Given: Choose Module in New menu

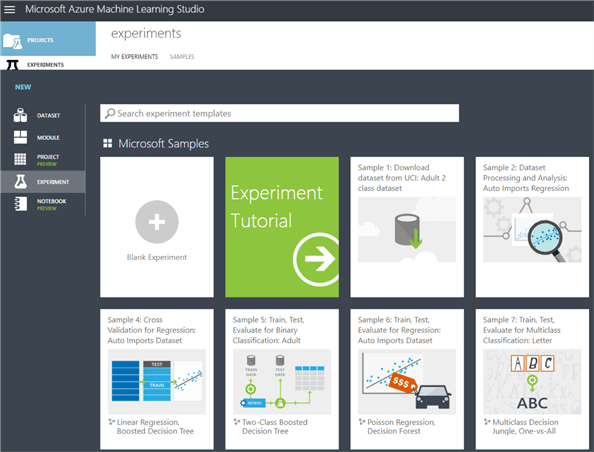Looking at the screenshot, I should point(43,138).
